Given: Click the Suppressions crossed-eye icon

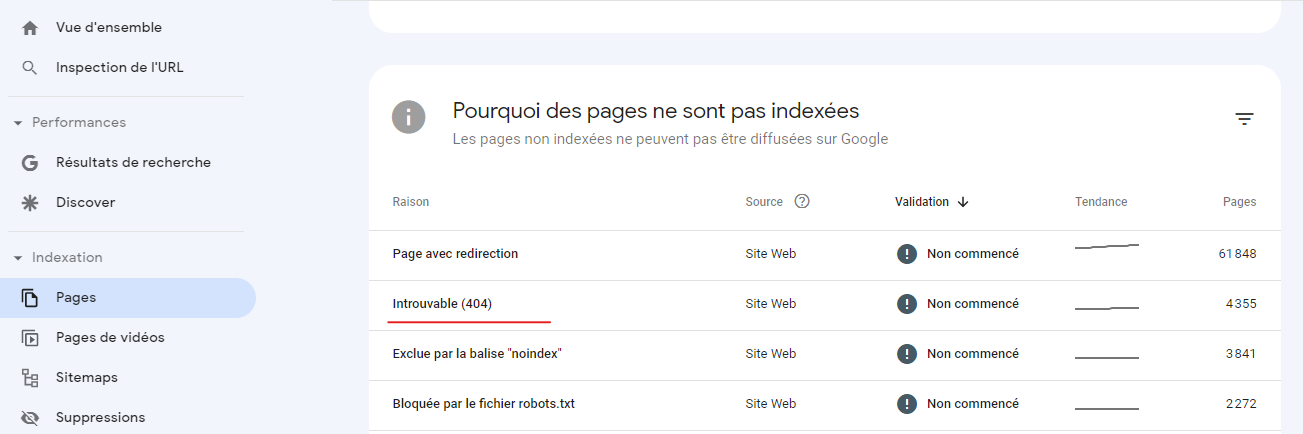Looking at the screenshot, I should coord(30,418).
